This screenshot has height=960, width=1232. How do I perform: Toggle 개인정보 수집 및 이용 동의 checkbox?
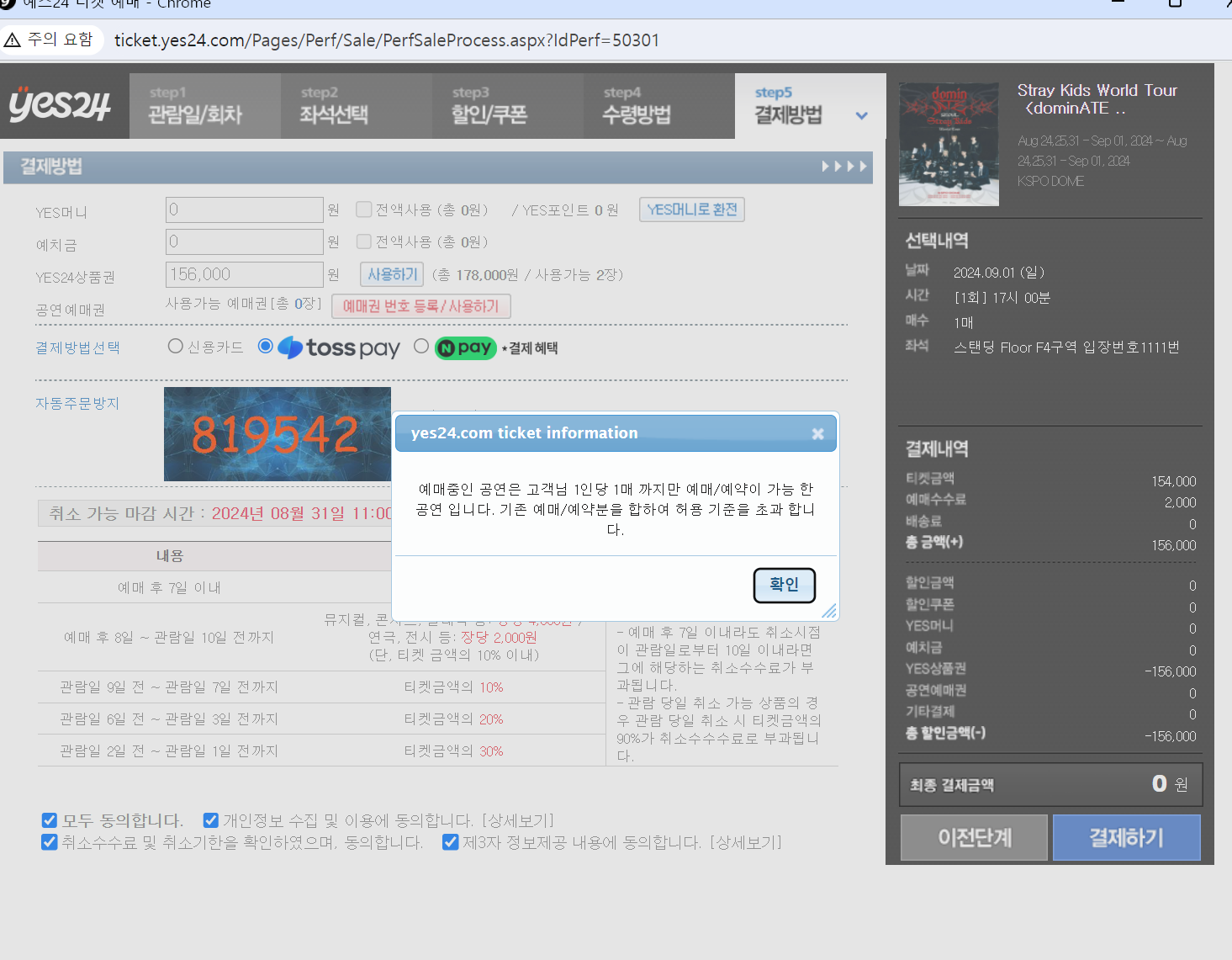pyautogui.click(x=211, y=820)
